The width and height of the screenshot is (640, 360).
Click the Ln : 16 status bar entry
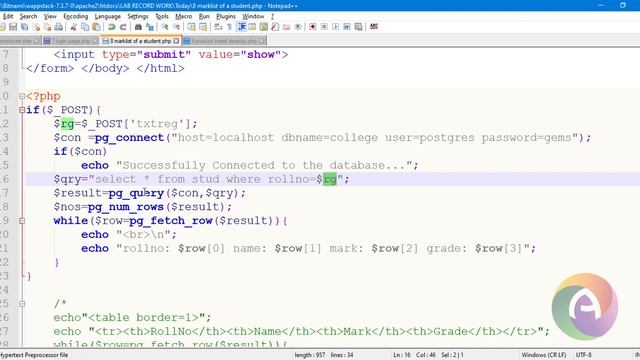tap(402, 355)
